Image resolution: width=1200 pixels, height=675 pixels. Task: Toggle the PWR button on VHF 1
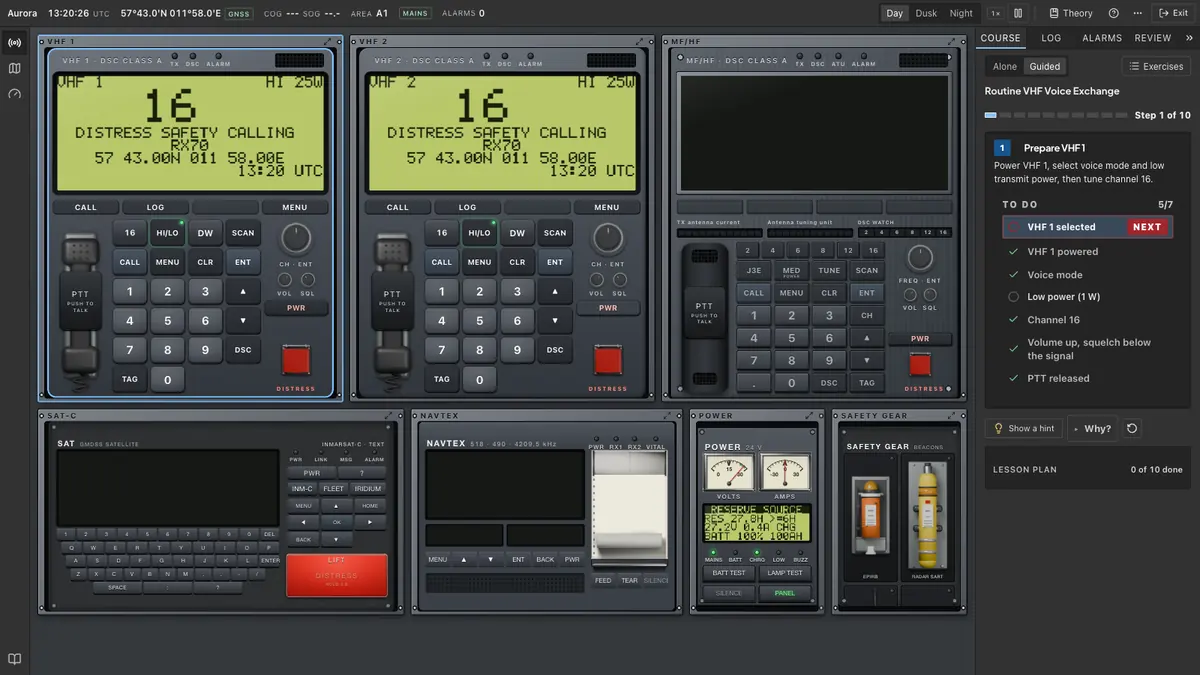click(x=296, y=308)
